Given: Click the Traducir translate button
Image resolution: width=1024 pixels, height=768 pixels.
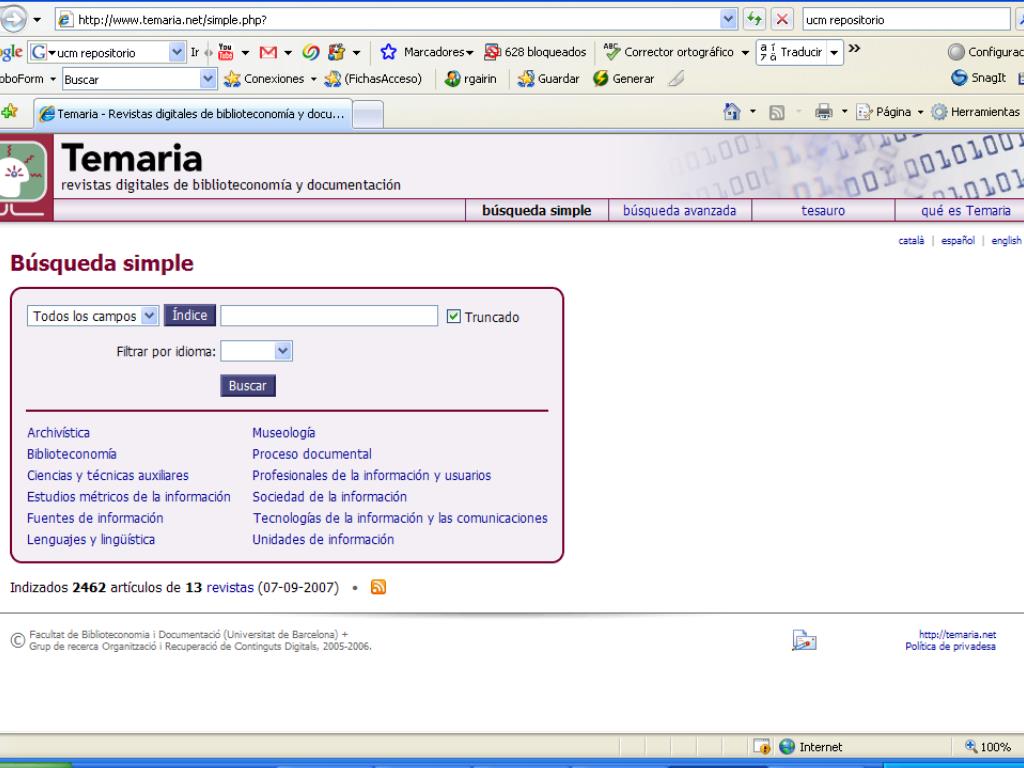Looking at the screenshot, I should [791, 52].
